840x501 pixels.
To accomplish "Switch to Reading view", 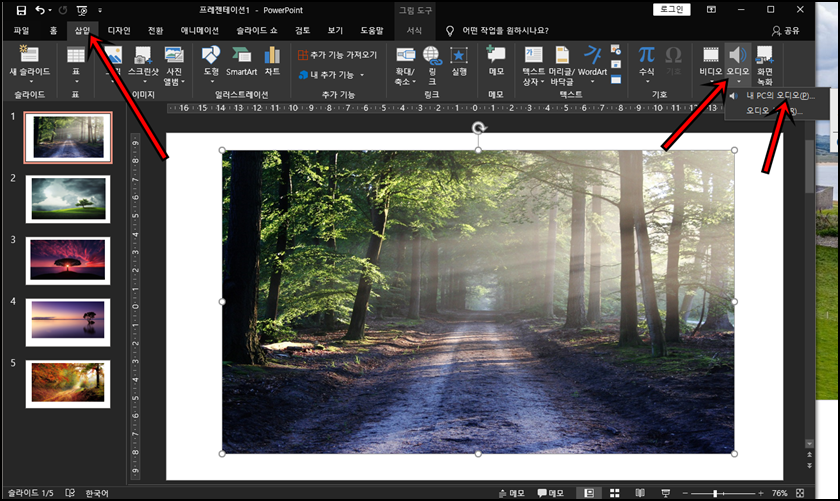I will [x=640, y=493].
